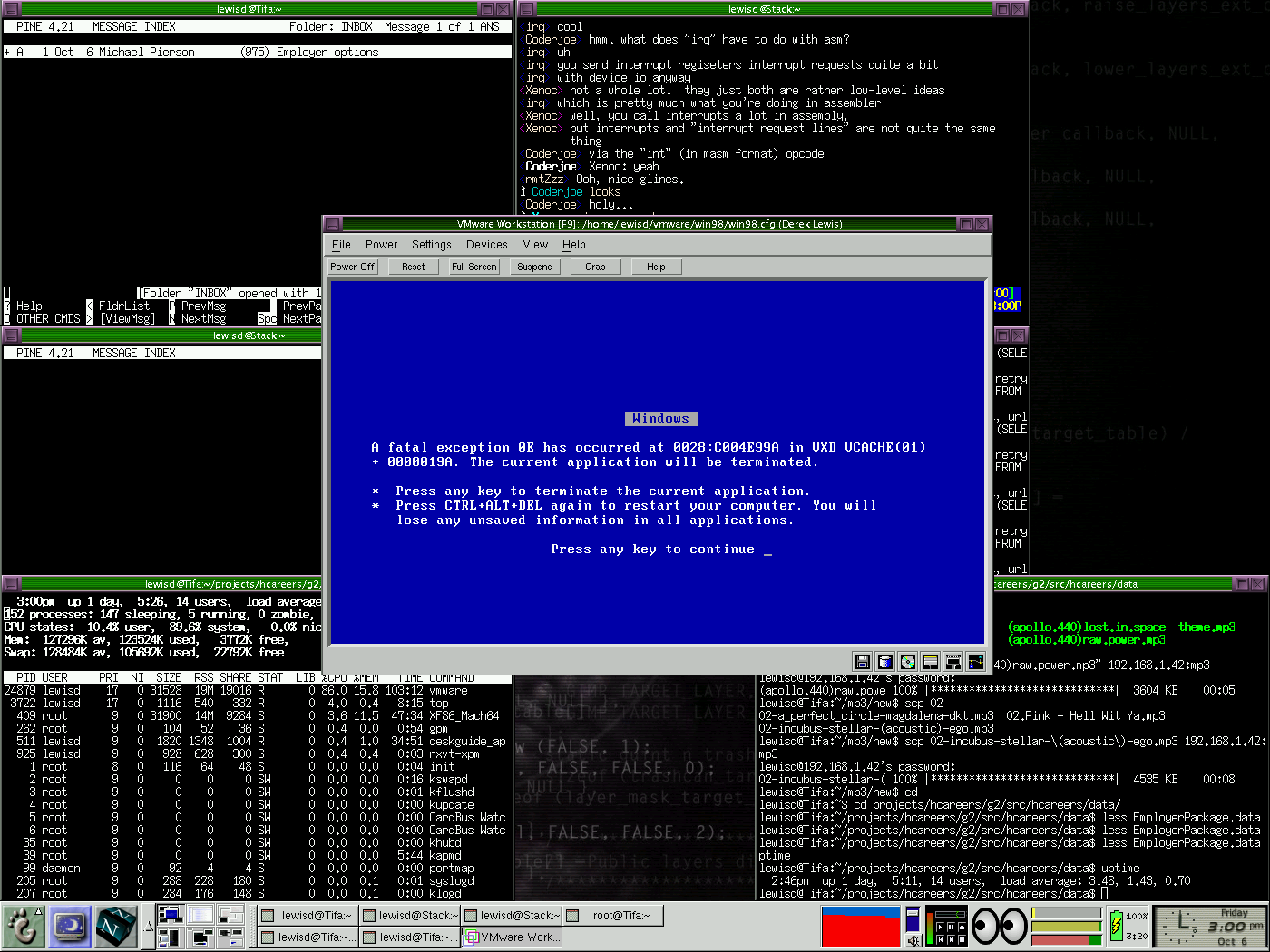Select Michael Pierson message in PINE index

pos(258,52)
